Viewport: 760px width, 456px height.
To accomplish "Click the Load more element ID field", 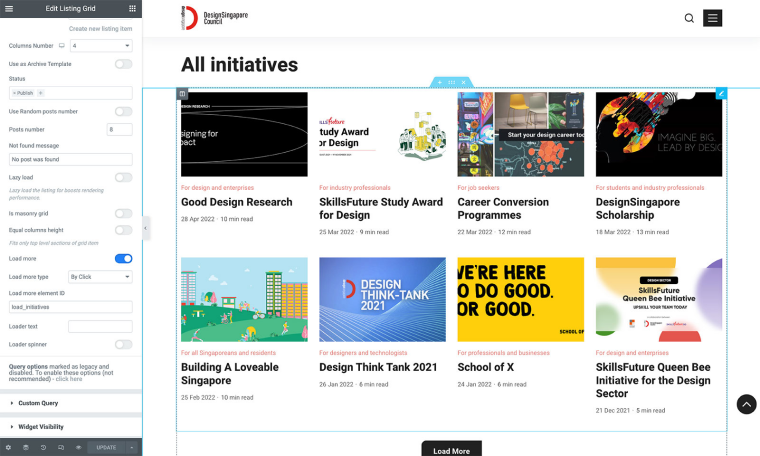I will click(71, 307).
